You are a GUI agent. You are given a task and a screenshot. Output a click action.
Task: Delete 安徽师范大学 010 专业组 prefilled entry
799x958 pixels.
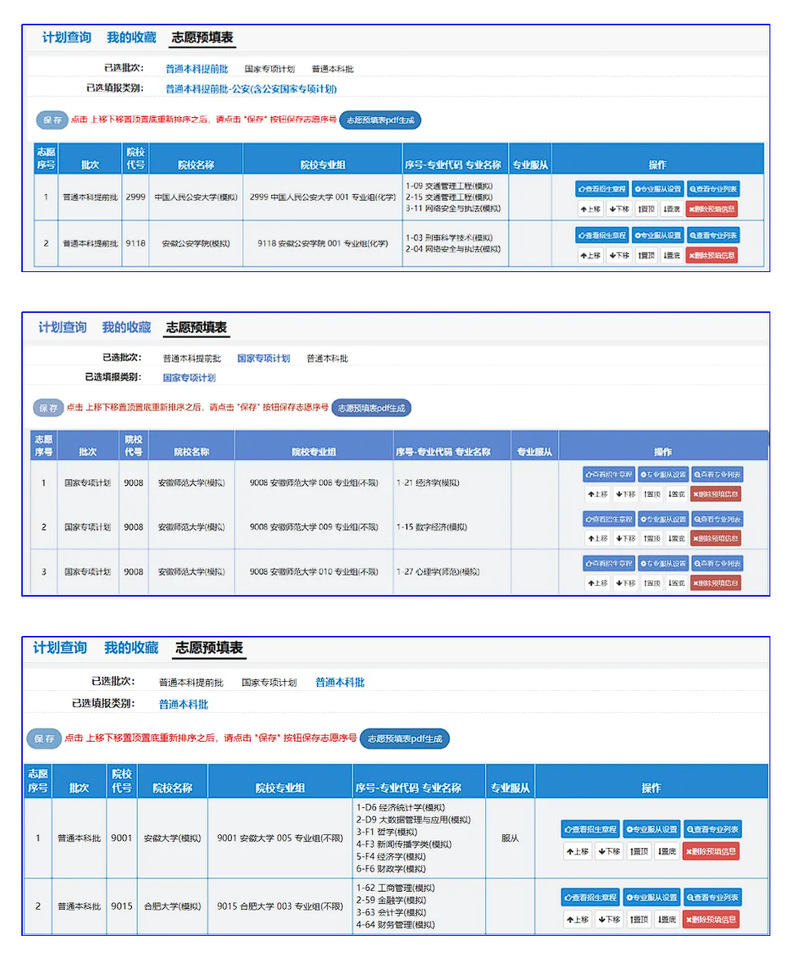click(715, 583)
